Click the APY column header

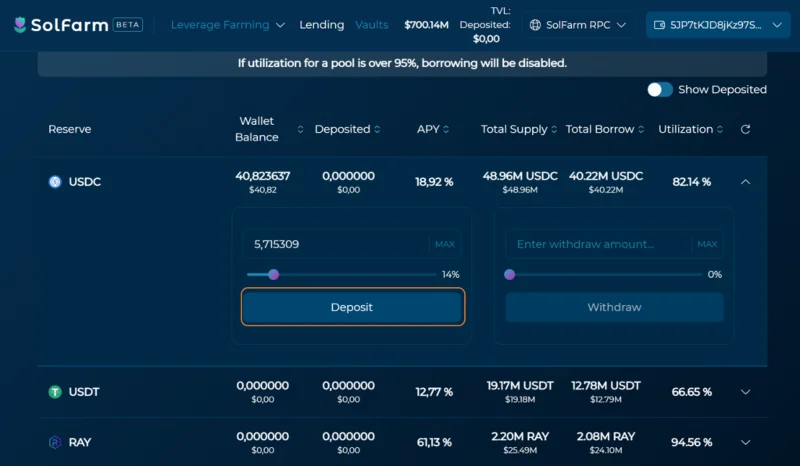[428, 129]
